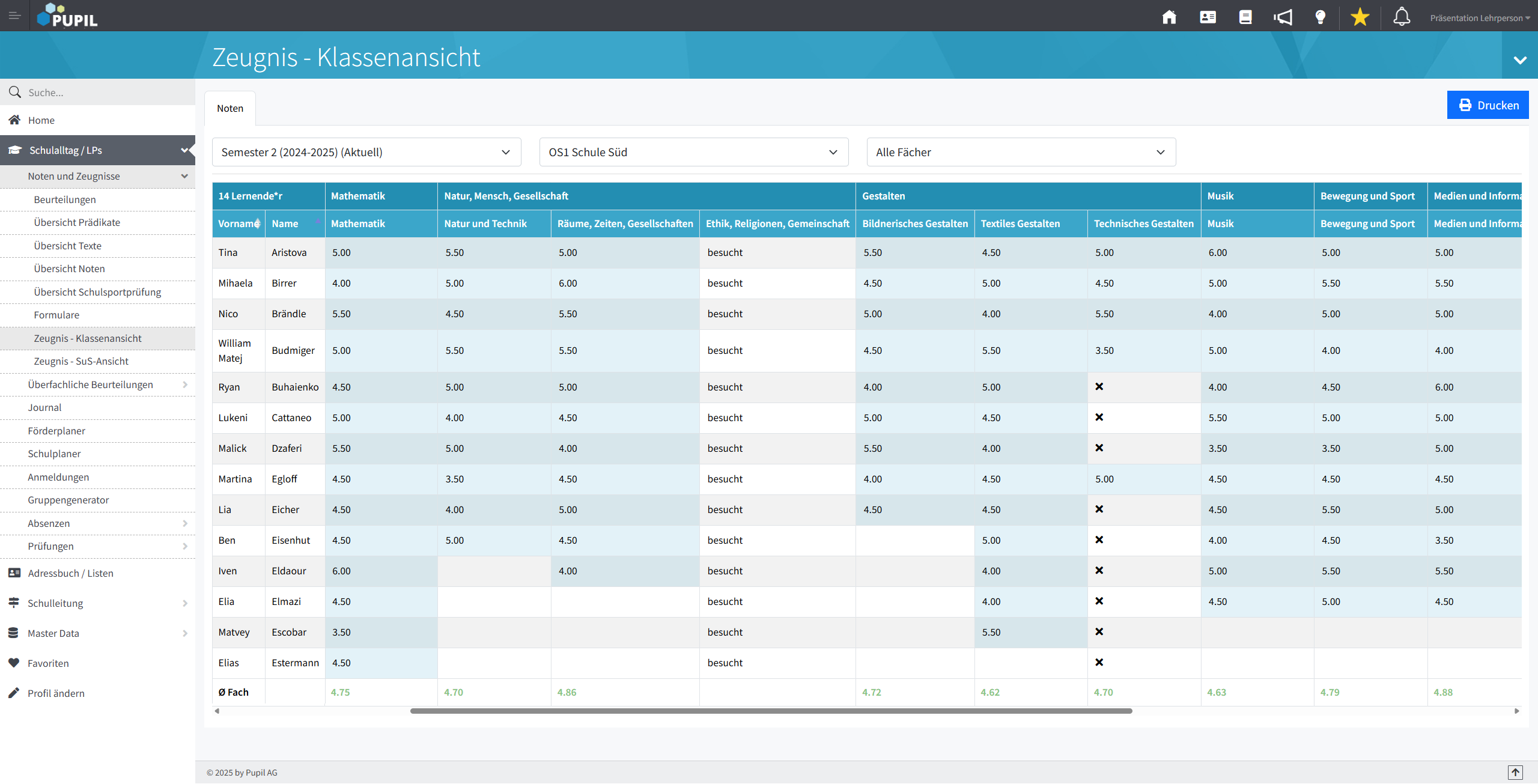
Task: Open Zeugnis - SuS-Ansicht menu item
Action: coord(81,361)
